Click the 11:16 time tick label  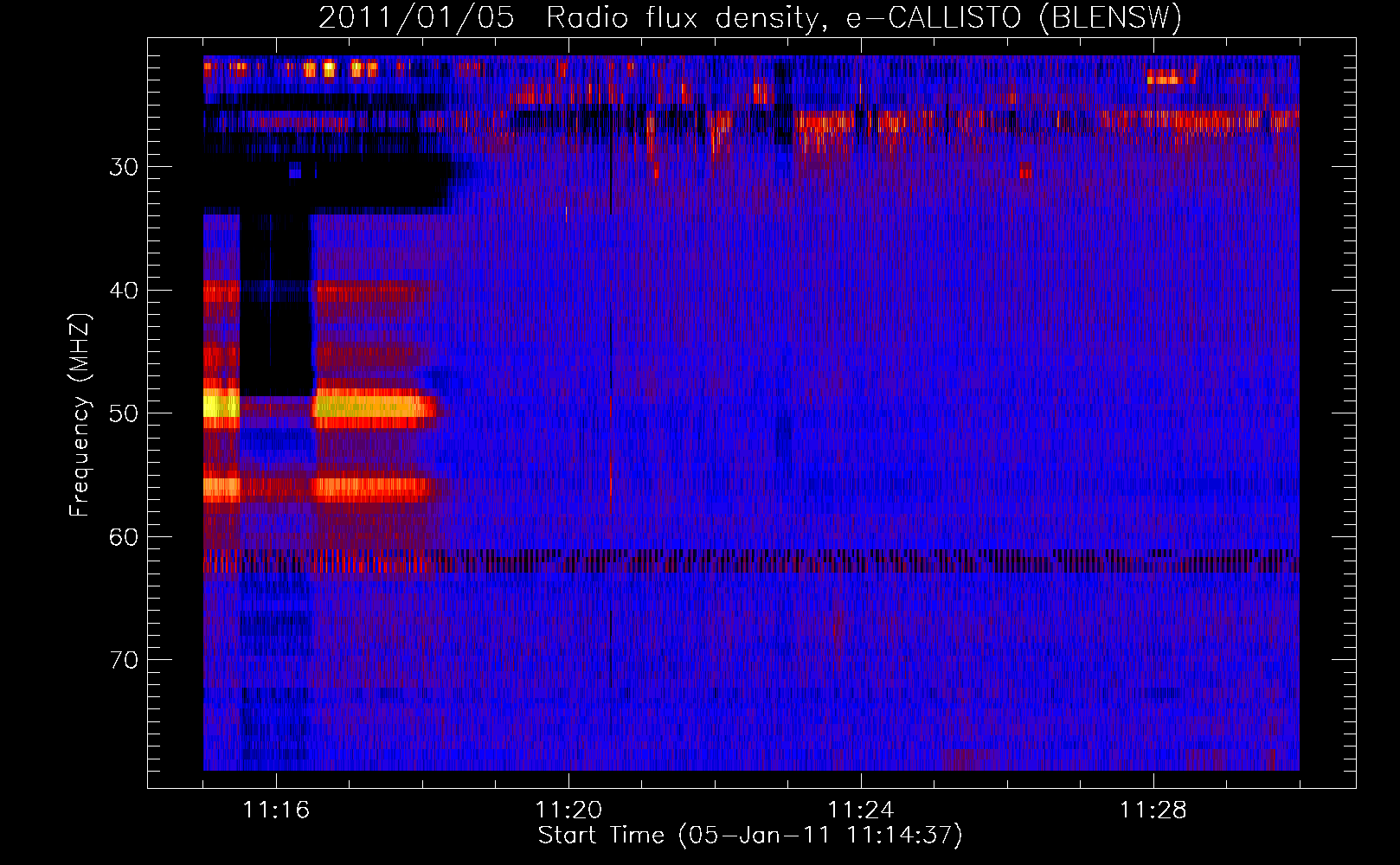tap(276, 810)
